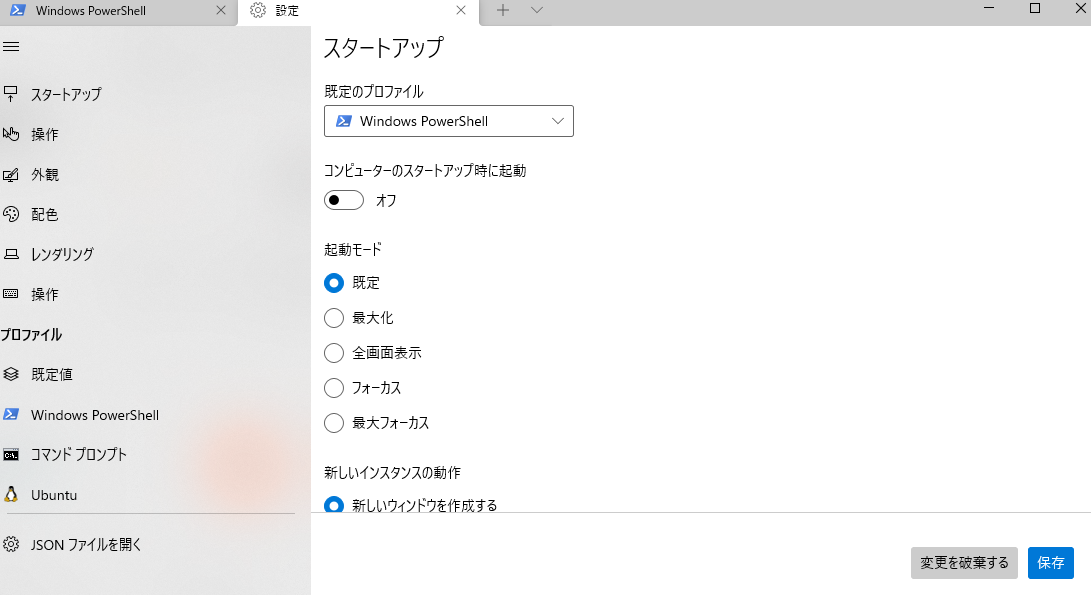Toggle コンピューターのスタートアップ時に起動 switch
1091x595 pixels.
coord(344,200)
